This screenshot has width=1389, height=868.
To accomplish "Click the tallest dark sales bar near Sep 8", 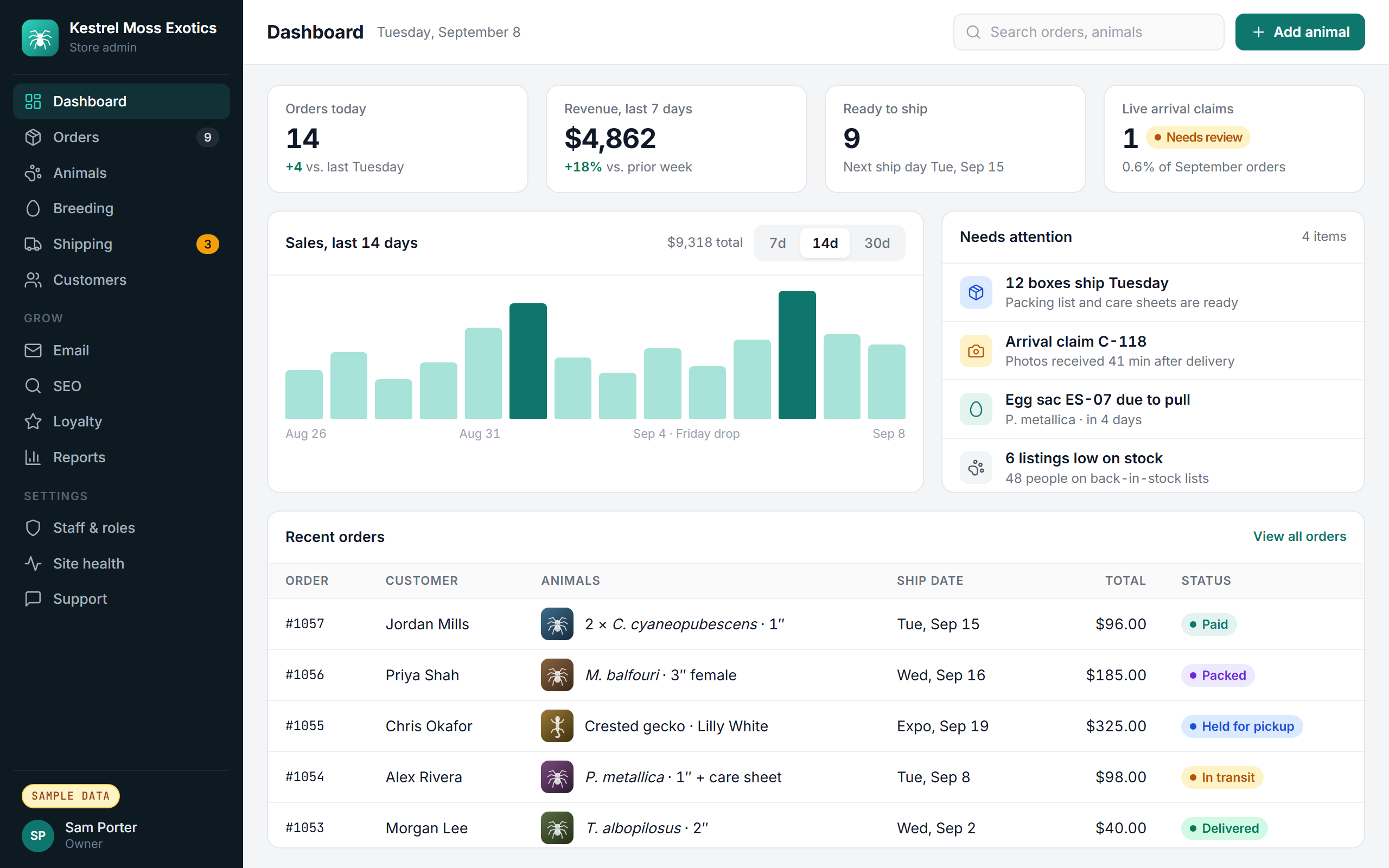I will [x=797, y=355].
